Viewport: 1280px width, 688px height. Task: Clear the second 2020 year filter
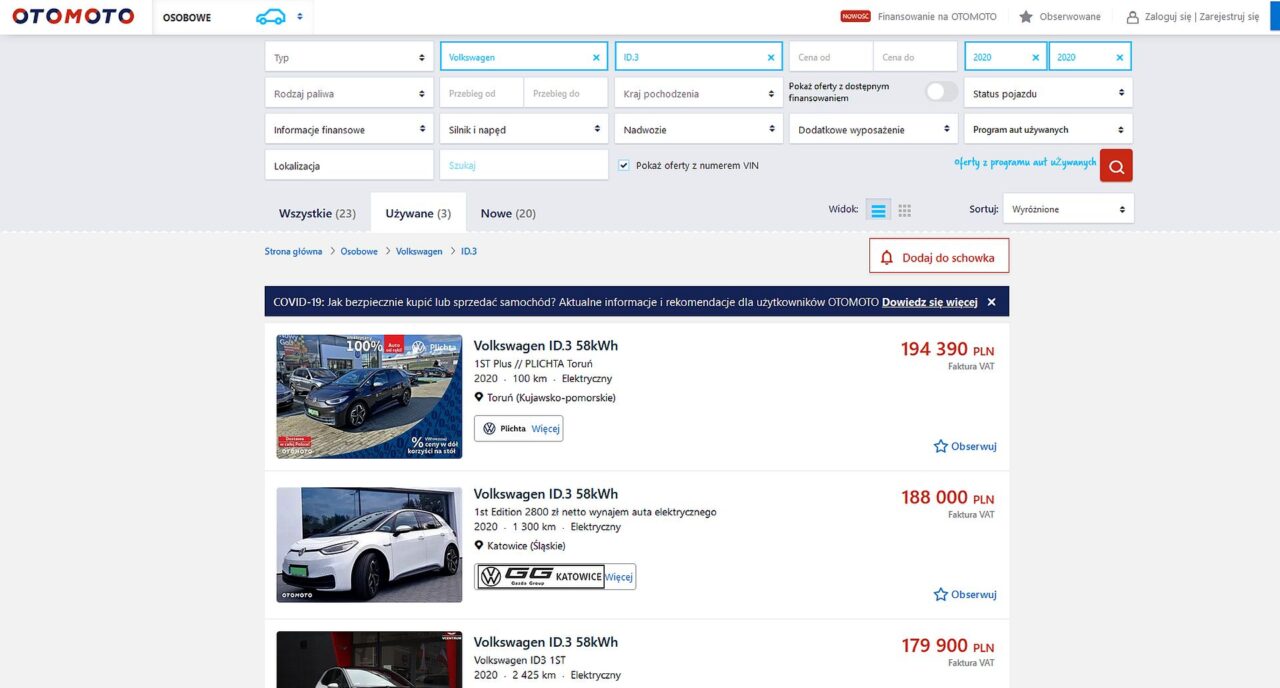[x=1119, y=58]
